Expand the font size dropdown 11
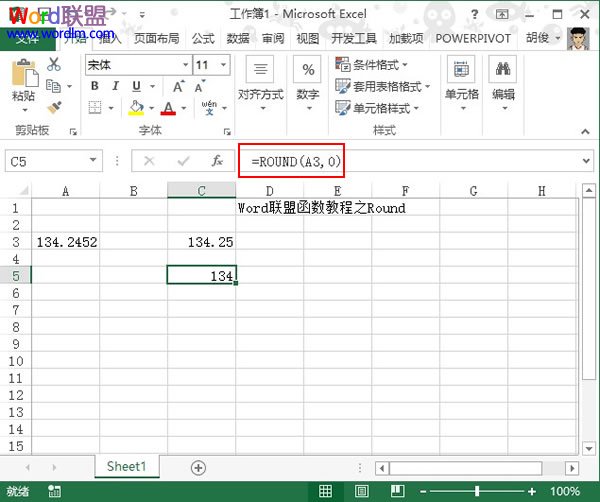Image resolution: width=600 pixels, height=502 pixels. pos(224,65)
